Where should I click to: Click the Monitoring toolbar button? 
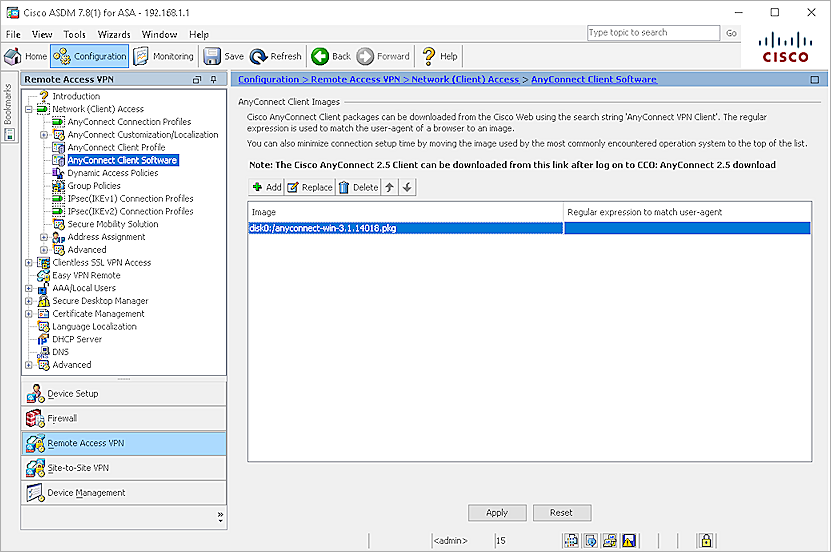[x=164, y=57]
